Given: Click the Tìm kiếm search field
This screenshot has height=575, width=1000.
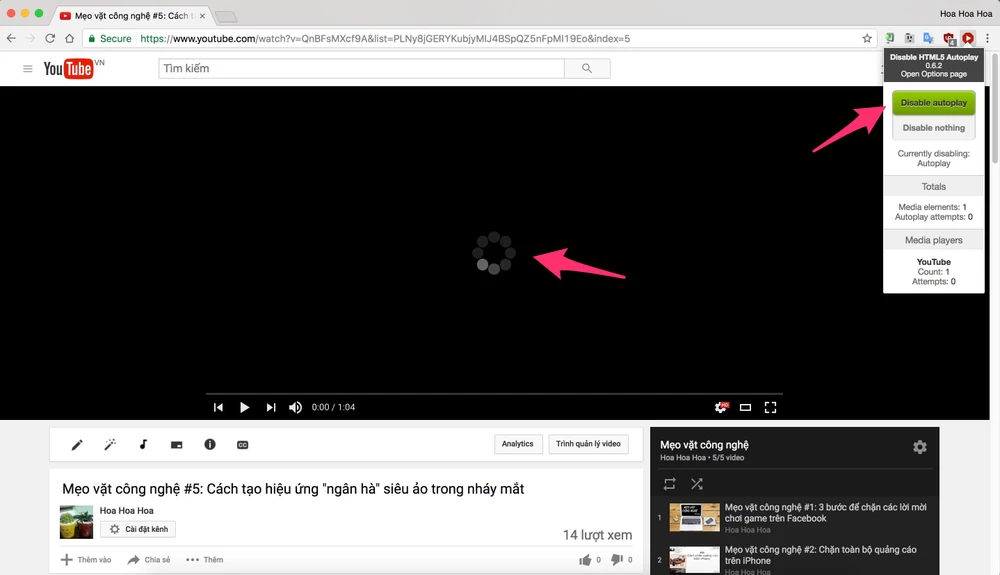Looking at the screenshot, I should pos(361,68).
